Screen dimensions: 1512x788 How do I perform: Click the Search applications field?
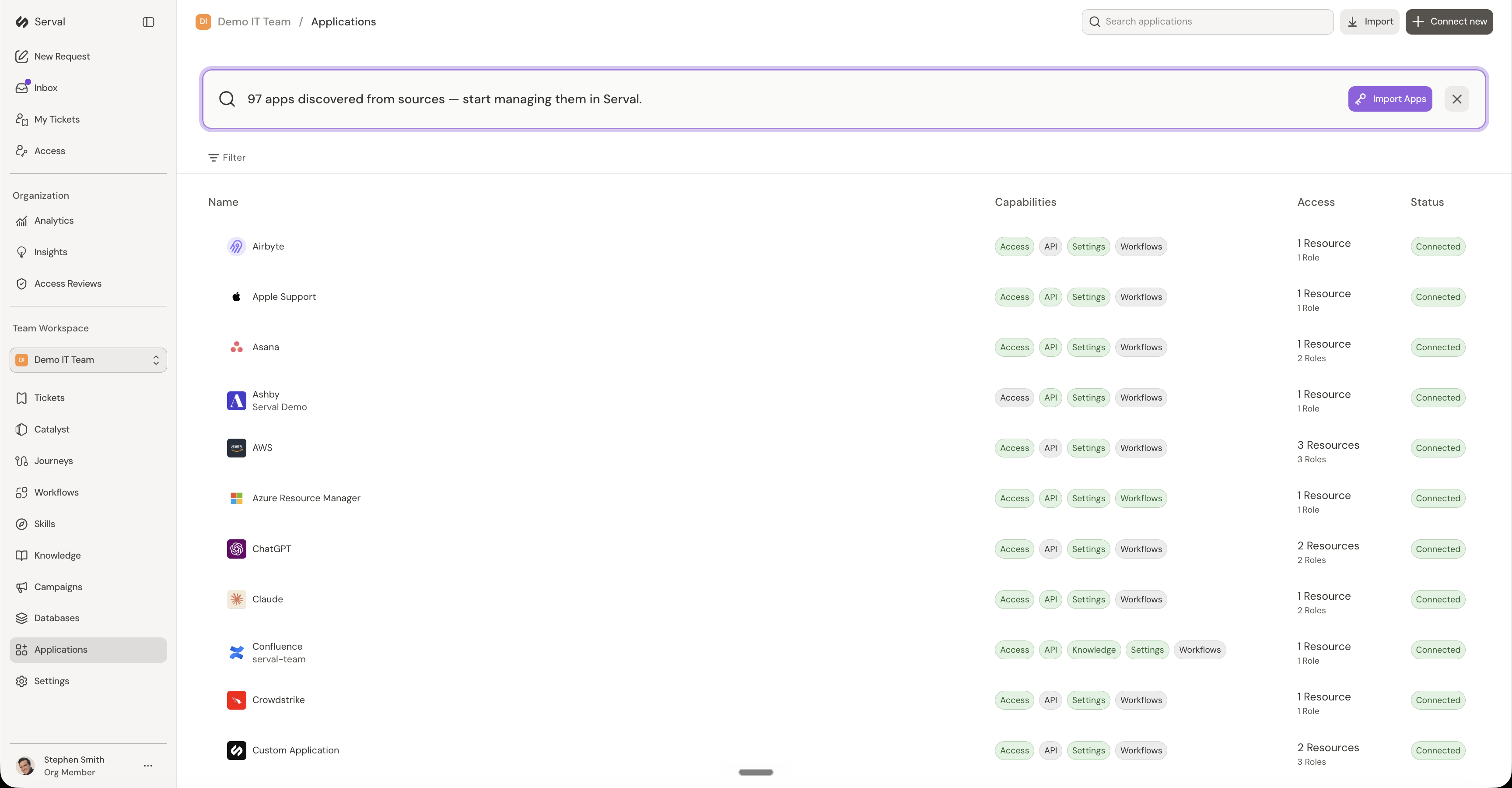click(x=1207, y=22)
